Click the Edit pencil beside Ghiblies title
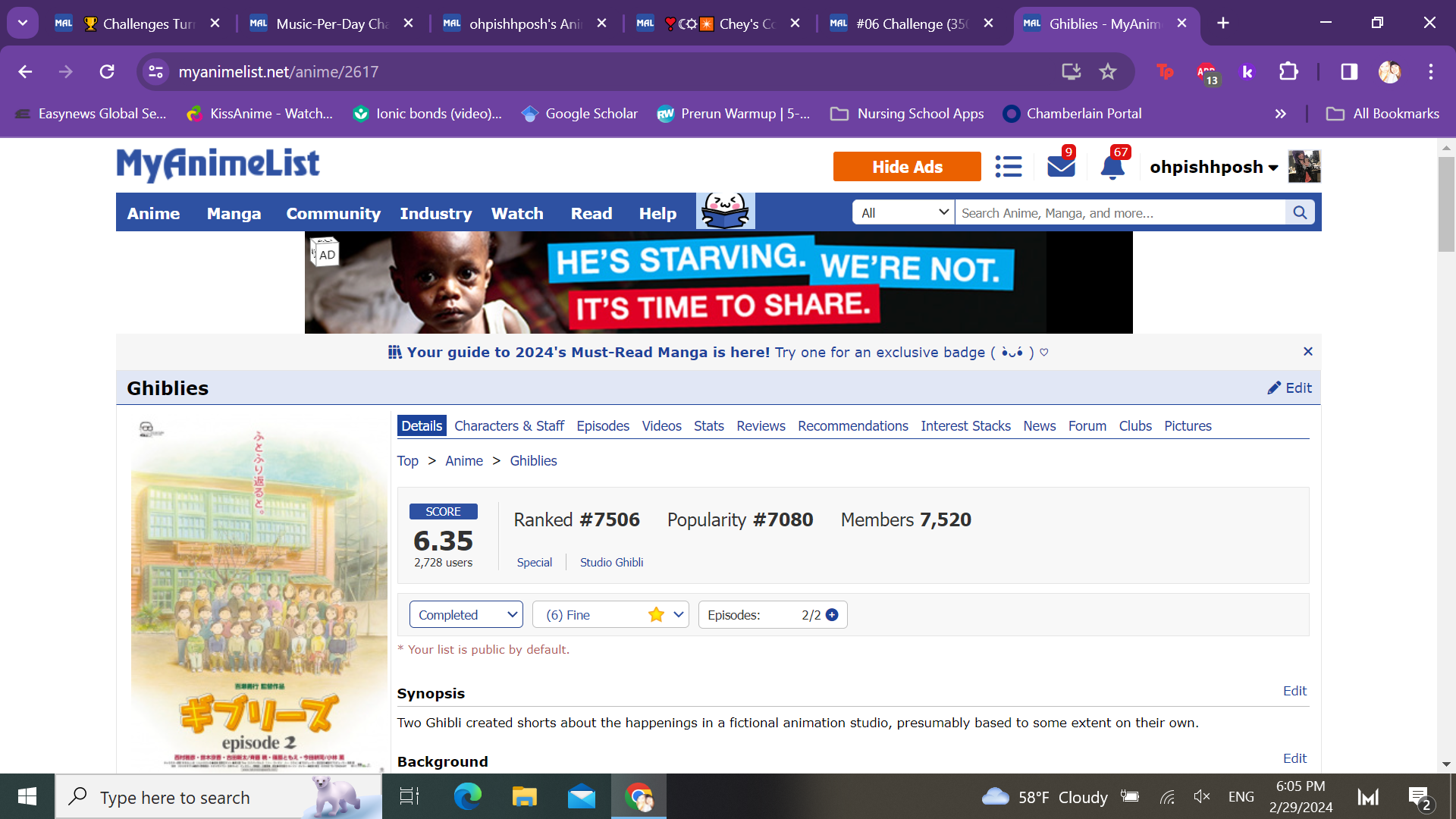 (1289, 388)
